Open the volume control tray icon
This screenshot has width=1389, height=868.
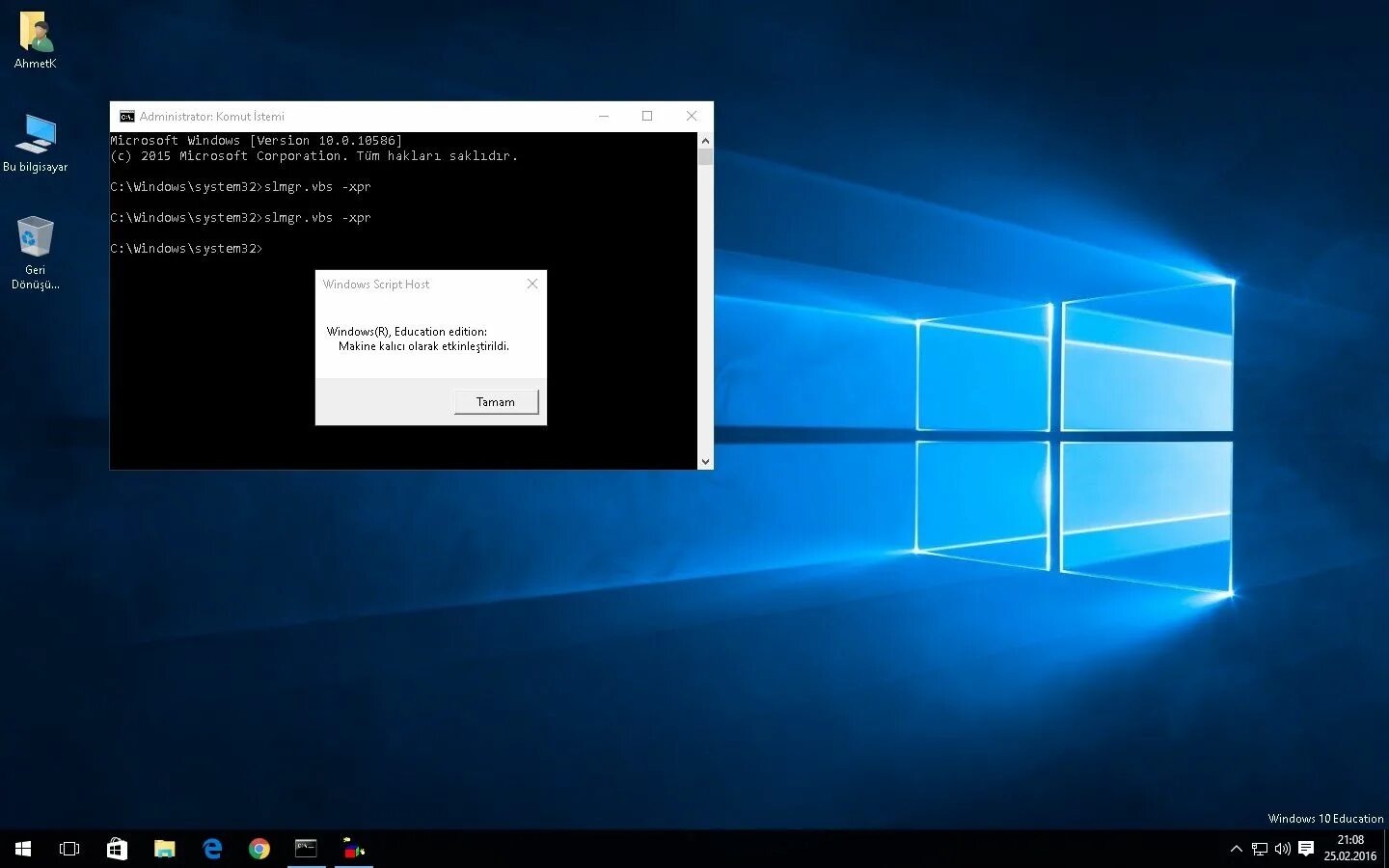[x=1283, y=849]
